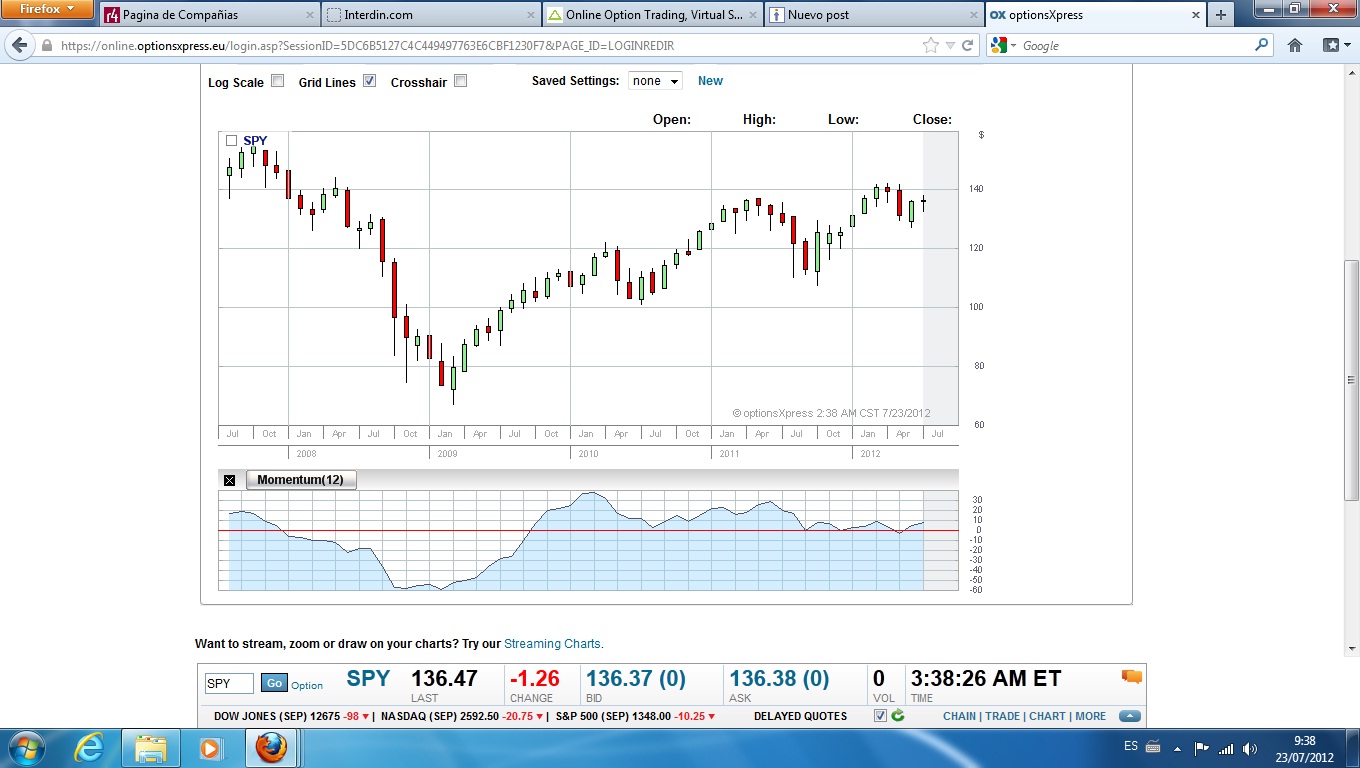The width and height of the screenshot is (1360, 768).
Task: Open the URL history dropdown arrow
Action: click(x=951, y=45)
